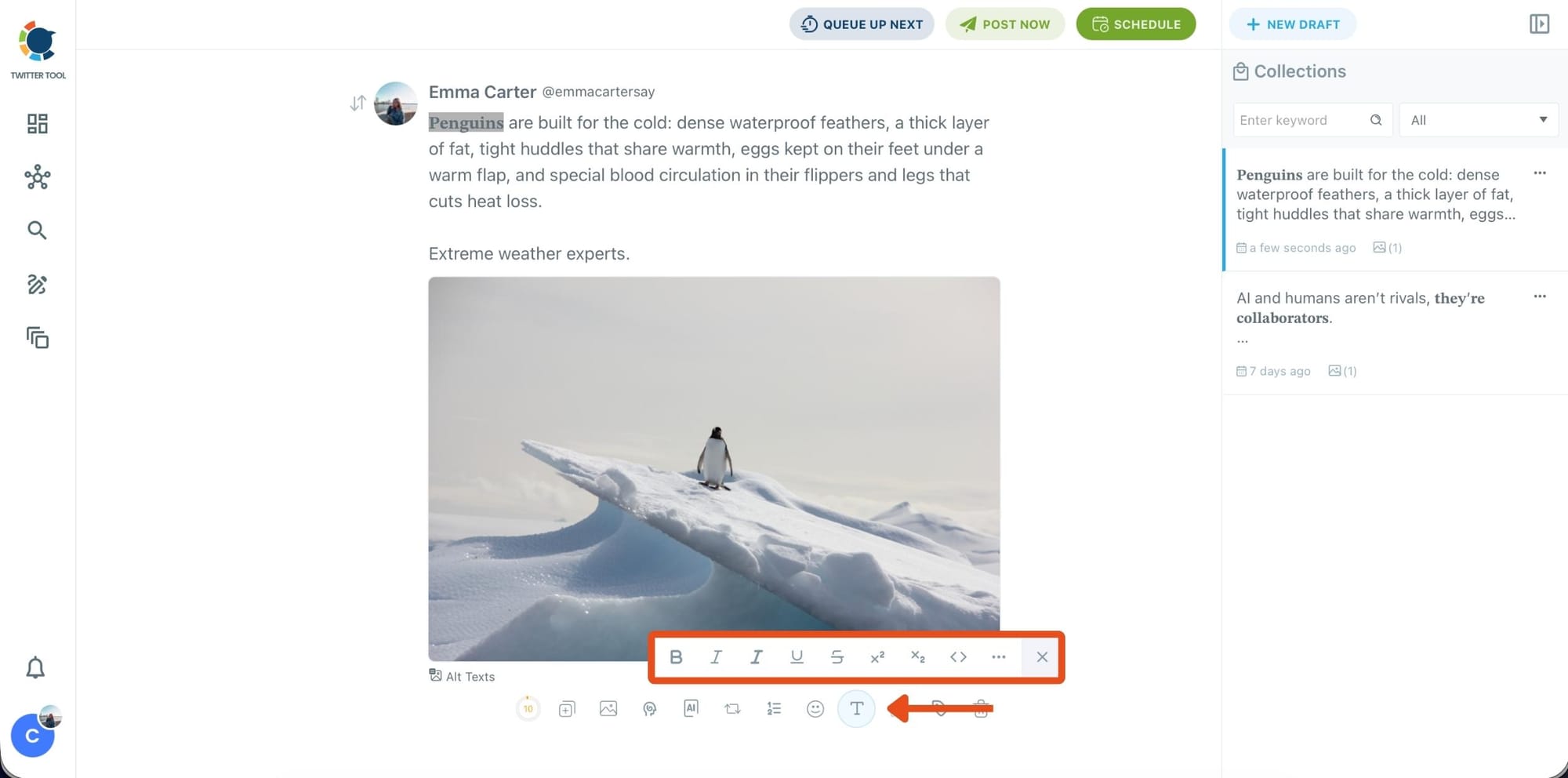Open the search page in sidebar

tap(37, 231)
